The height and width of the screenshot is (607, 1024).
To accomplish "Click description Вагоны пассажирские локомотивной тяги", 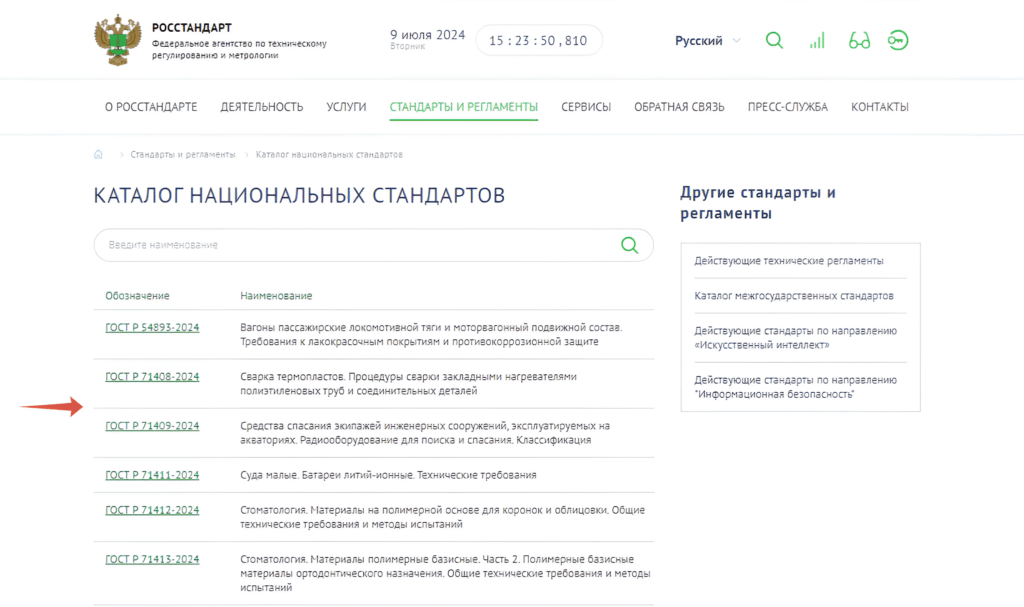I will [431, 335].
